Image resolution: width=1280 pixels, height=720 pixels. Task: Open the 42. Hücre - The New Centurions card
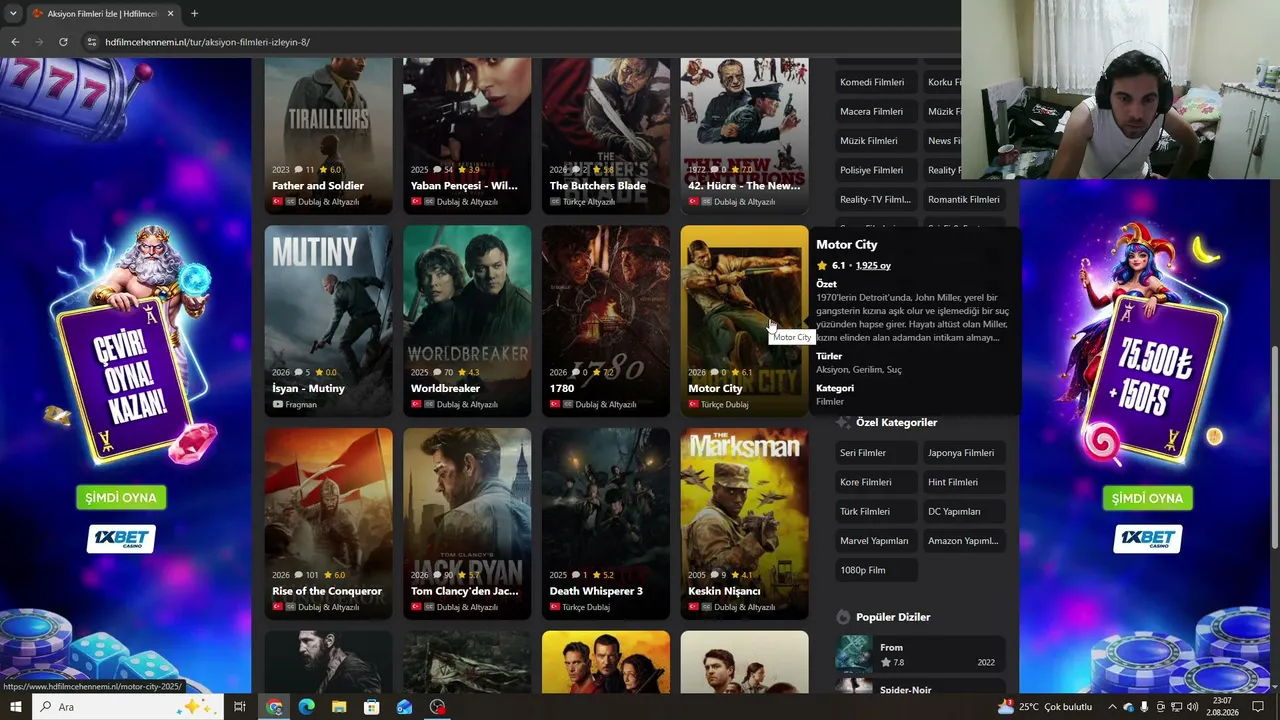(744, 135)
